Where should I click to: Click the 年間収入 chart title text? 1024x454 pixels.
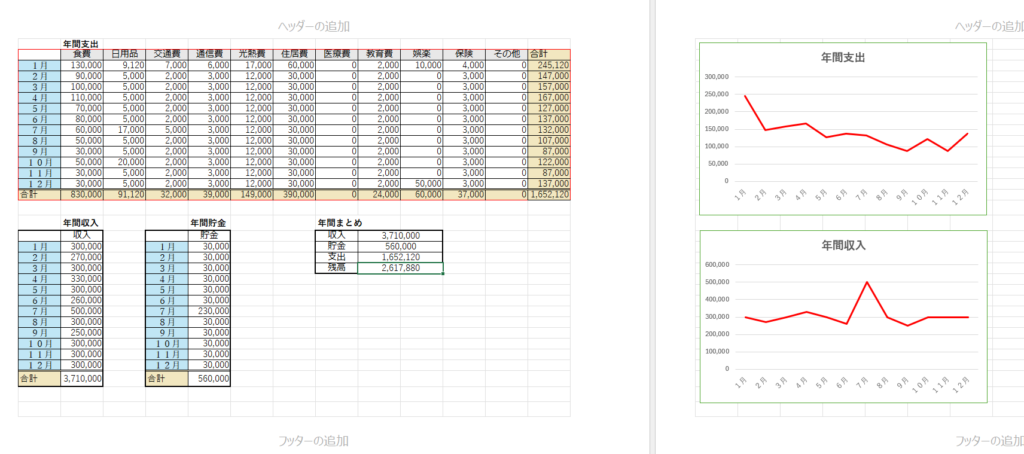pos(842,244)
